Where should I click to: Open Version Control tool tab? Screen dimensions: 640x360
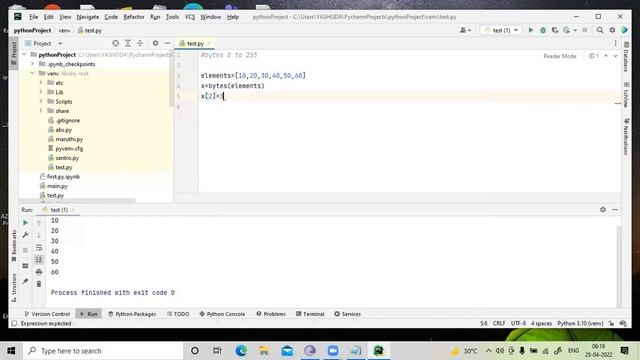[x=47, y=314]
